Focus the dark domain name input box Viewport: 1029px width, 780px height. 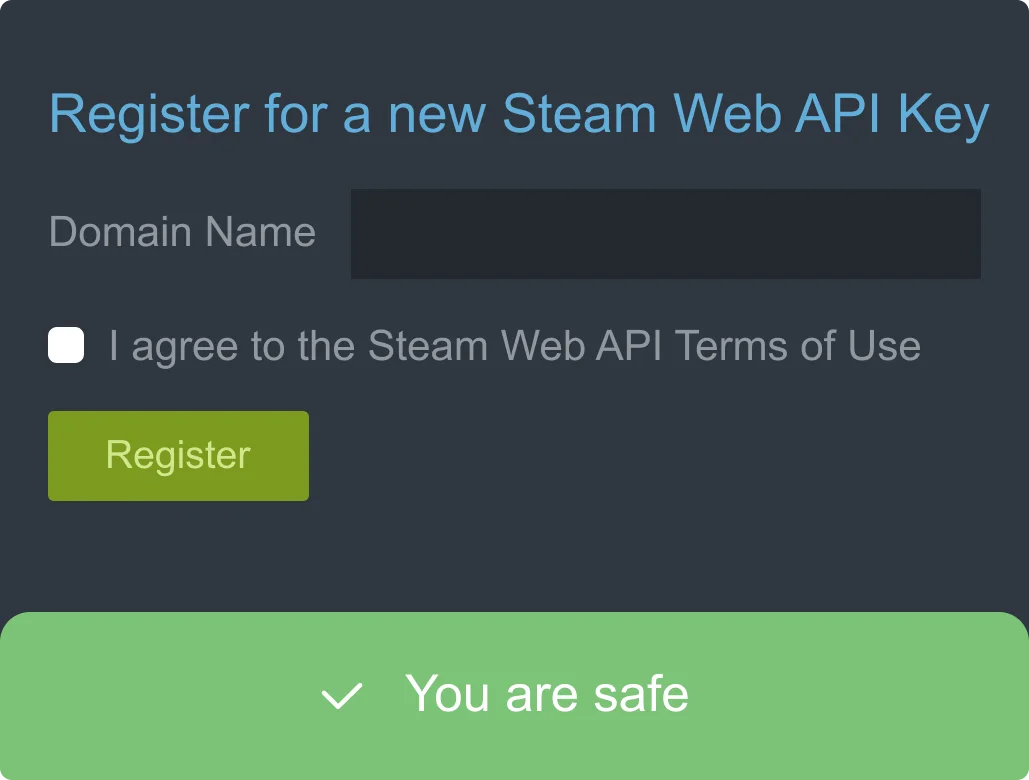[665, 234]
